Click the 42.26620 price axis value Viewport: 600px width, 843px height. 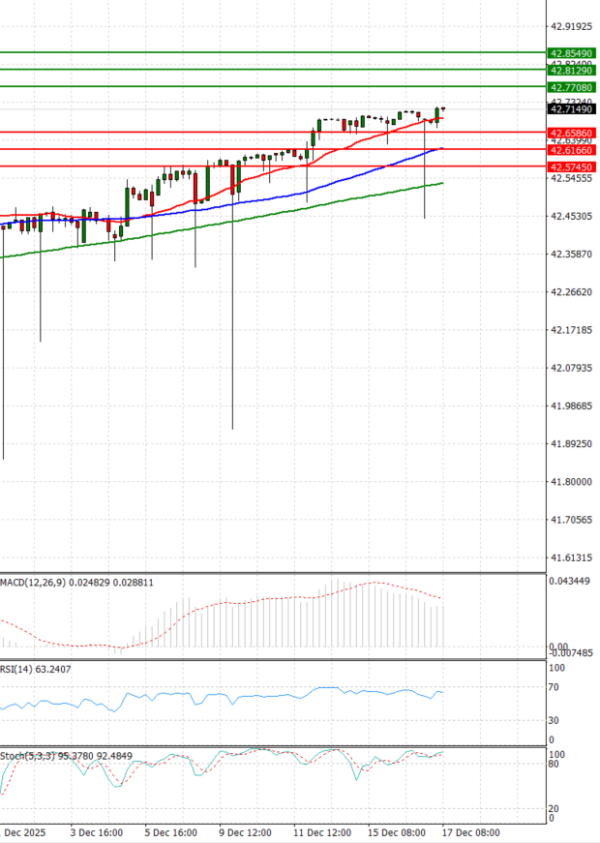click(571, 292)
